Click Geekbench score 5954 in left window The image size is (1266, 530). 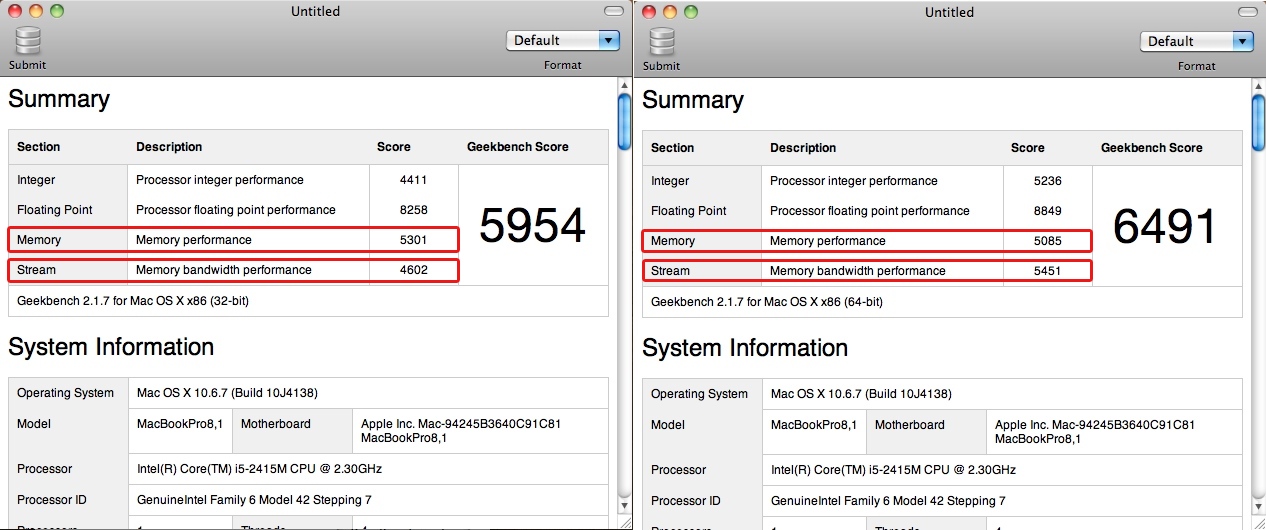[532, 226]
